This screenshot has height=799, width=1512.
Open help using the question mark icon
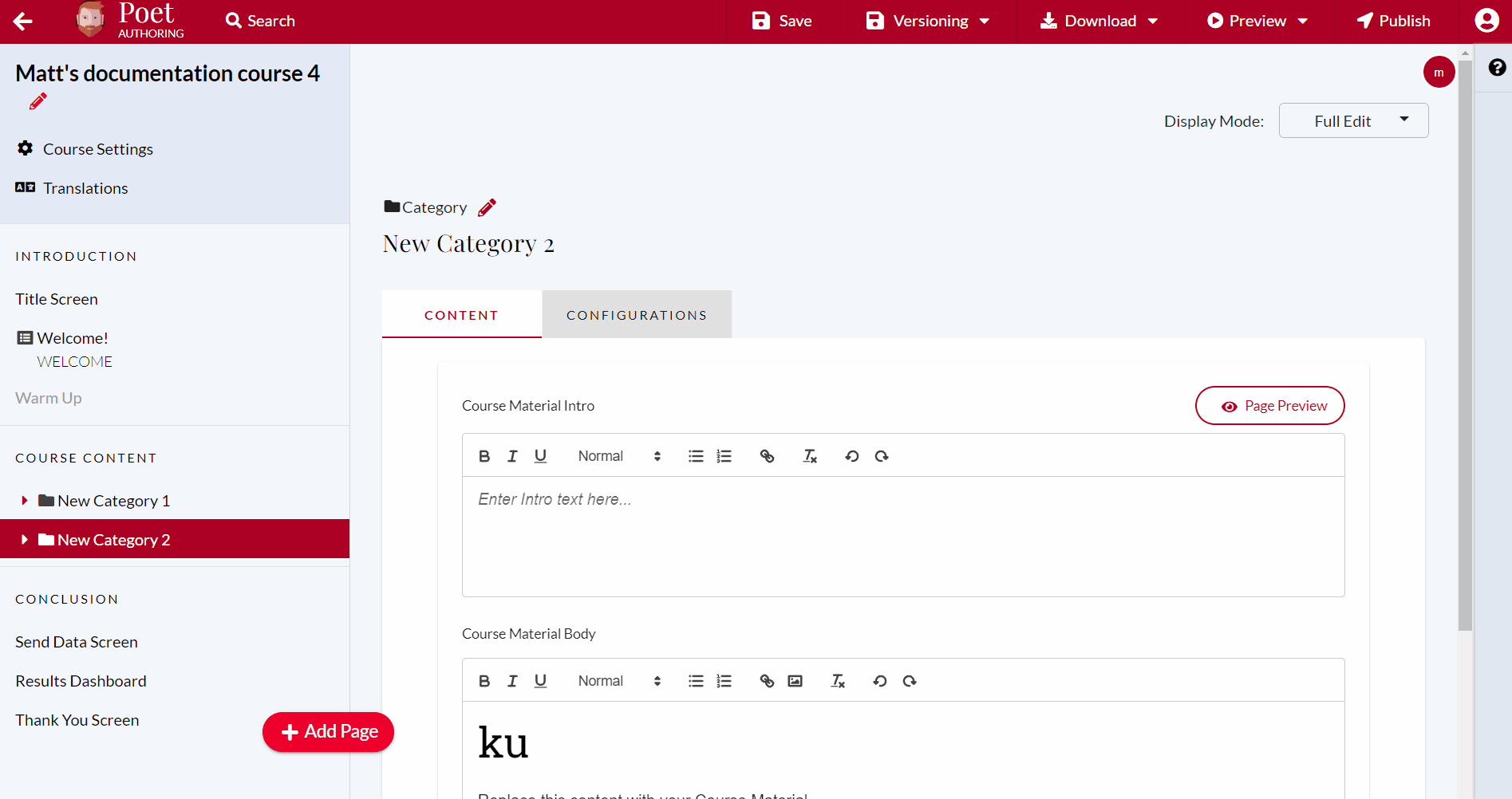pos(1496,69)
